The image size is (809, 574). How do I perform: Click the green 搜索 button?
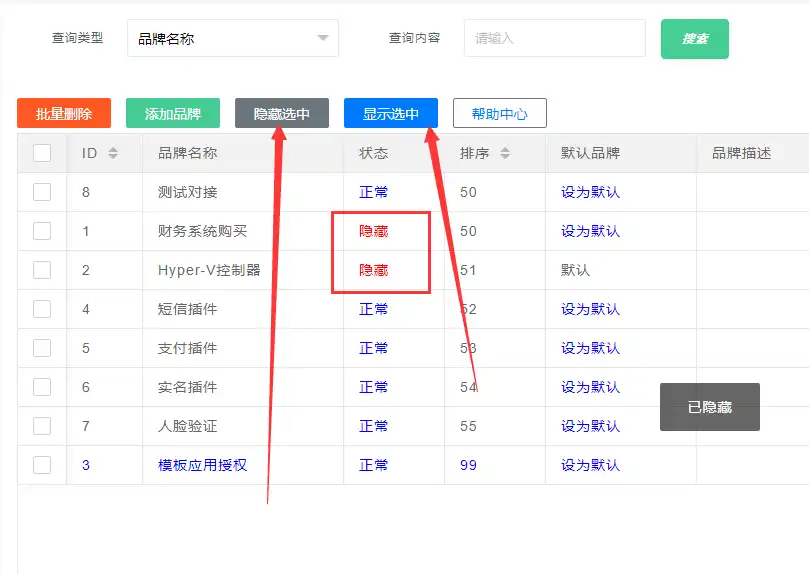tap(694, 39)
